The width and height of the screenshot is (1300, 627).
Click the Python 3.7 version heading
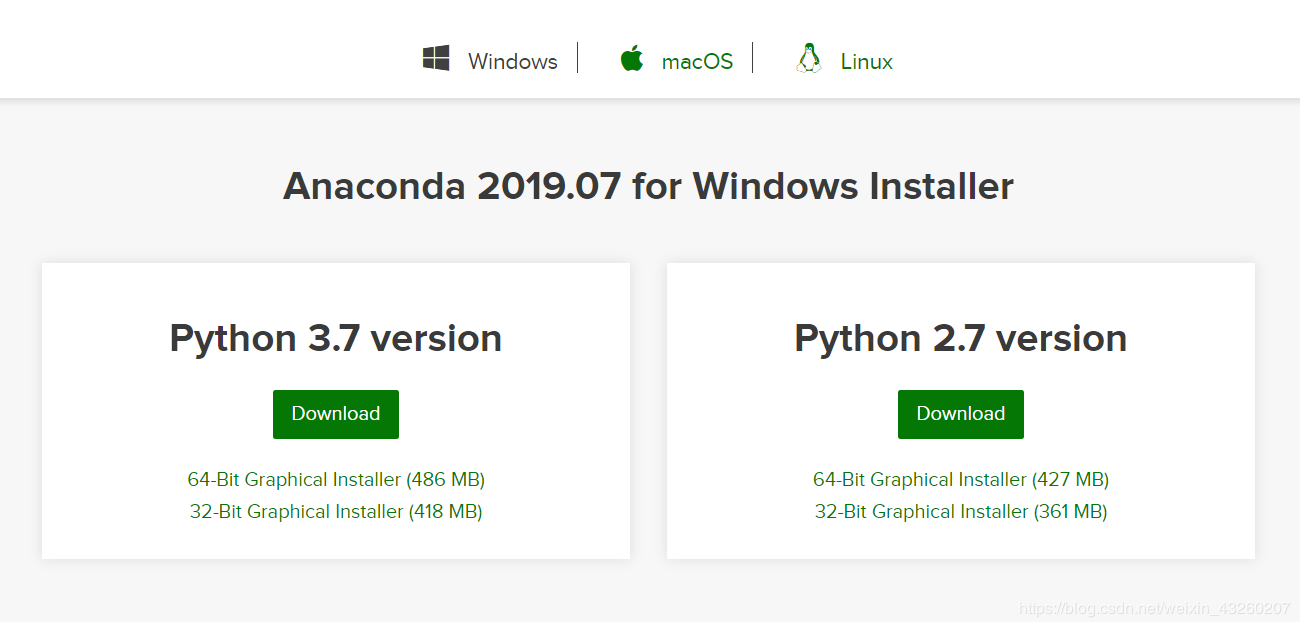click(x=336, y=339)
